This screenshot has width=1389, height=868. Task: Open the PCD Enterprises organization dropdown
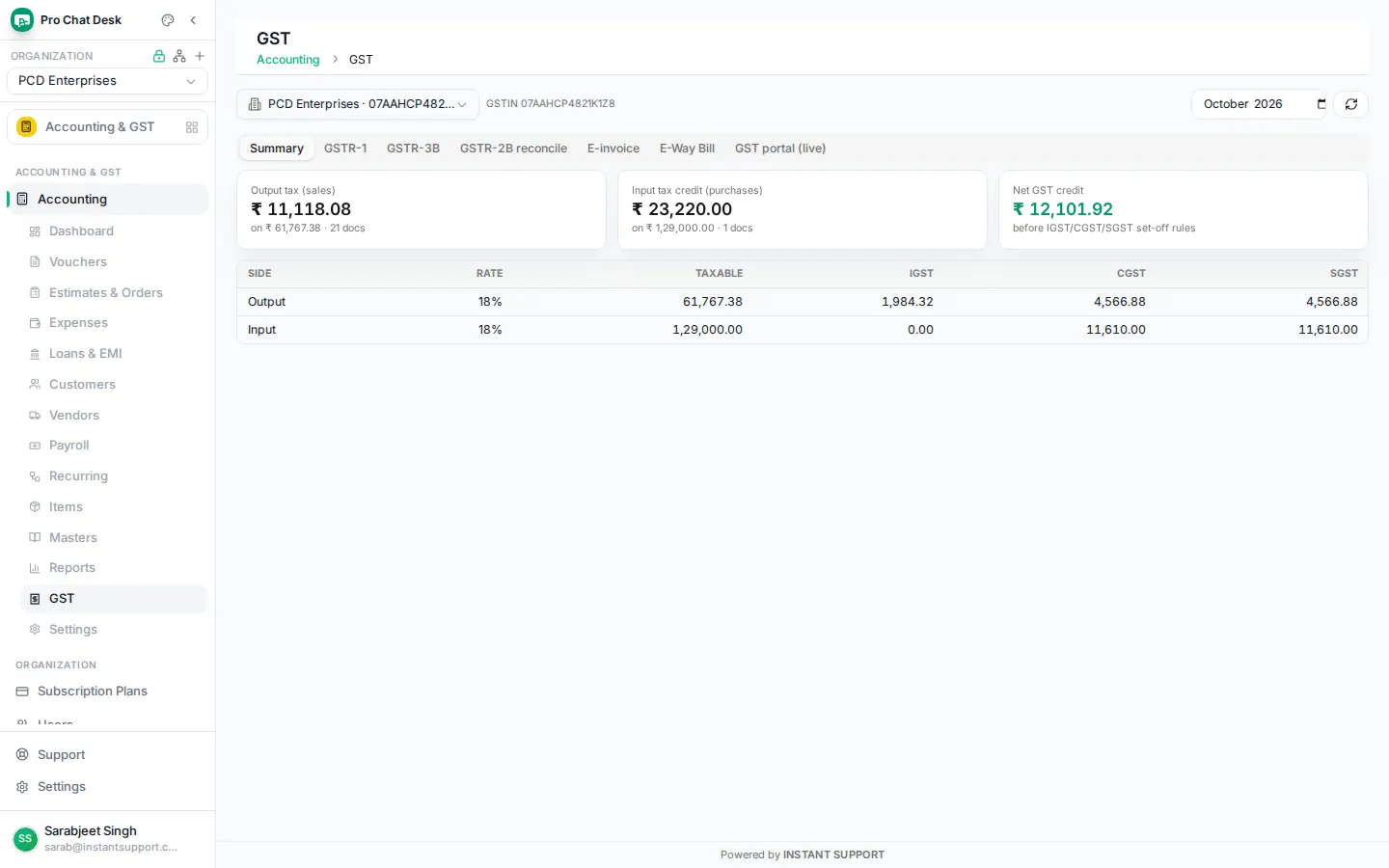[x=107, y=81]
